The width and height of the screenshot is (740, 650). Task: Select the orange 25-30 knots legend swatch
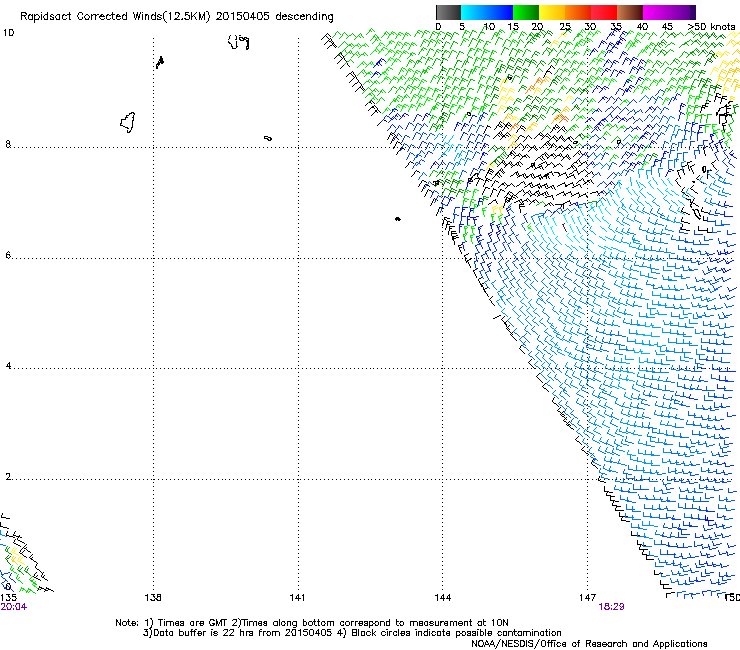point(578,12)
